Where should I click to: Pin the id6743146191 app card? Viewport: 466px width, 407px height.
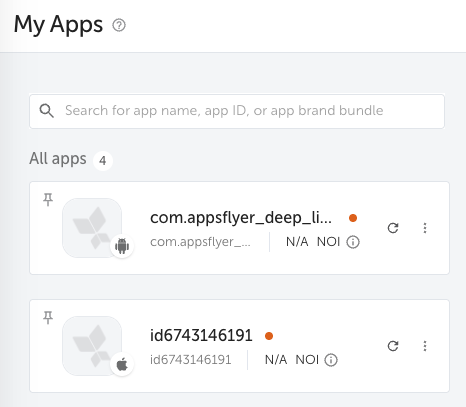(x=48, y=317)
